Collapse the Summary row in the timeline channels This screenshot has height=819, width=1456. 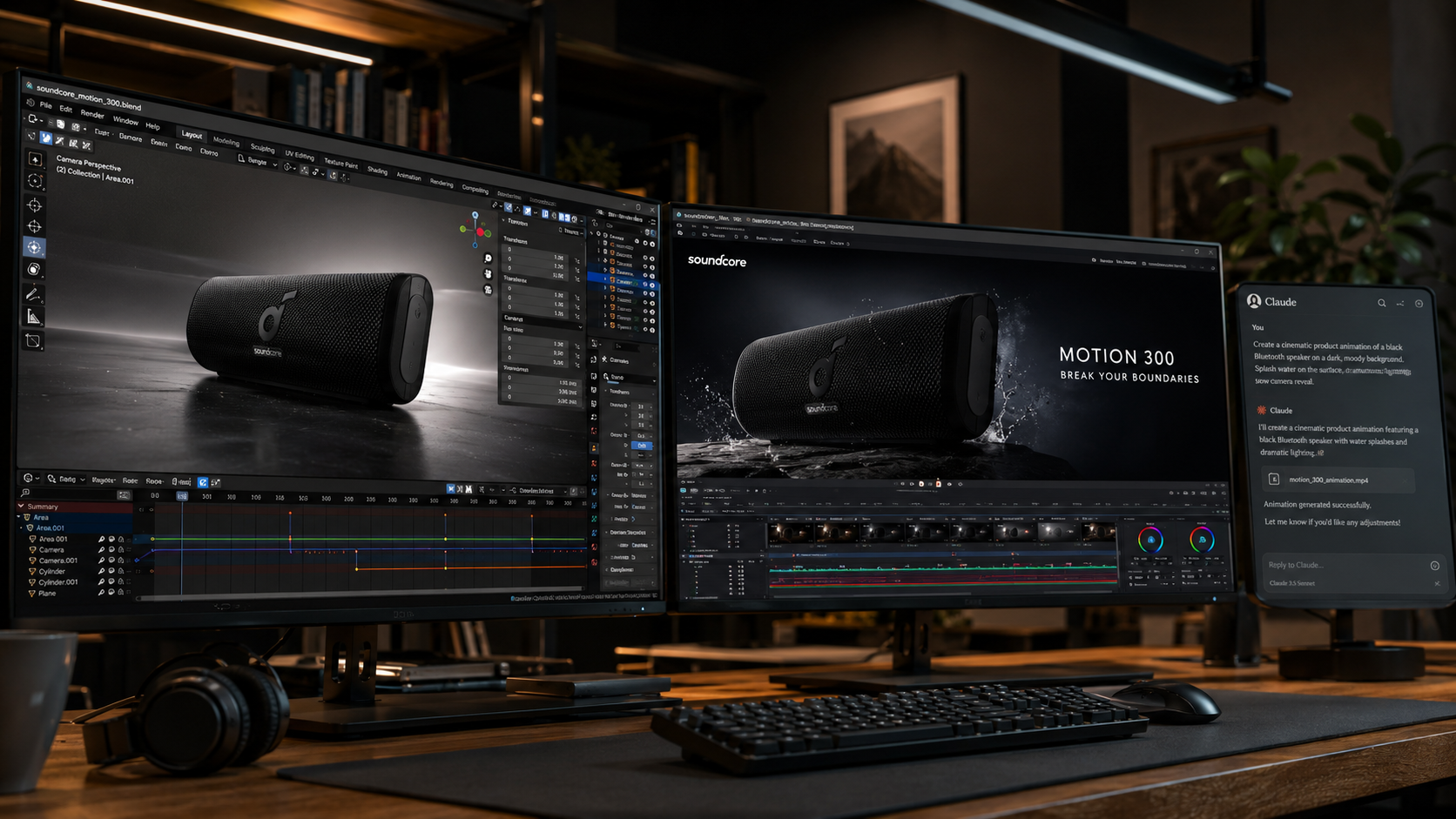click(21, 506)
